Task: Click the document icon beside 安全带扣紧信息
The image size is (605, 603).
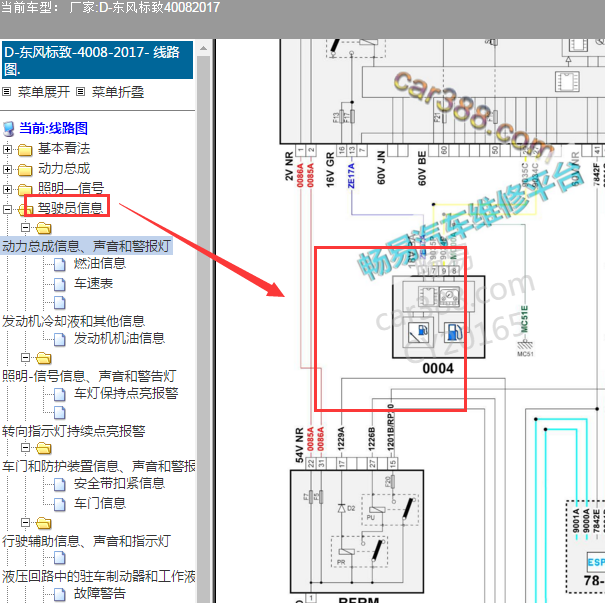Action: click(x=59, y=485)
